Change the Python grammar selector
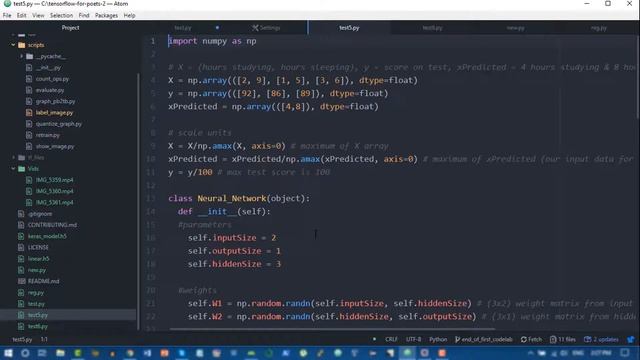Screen dimensions: 640x360 click(438, 339)
